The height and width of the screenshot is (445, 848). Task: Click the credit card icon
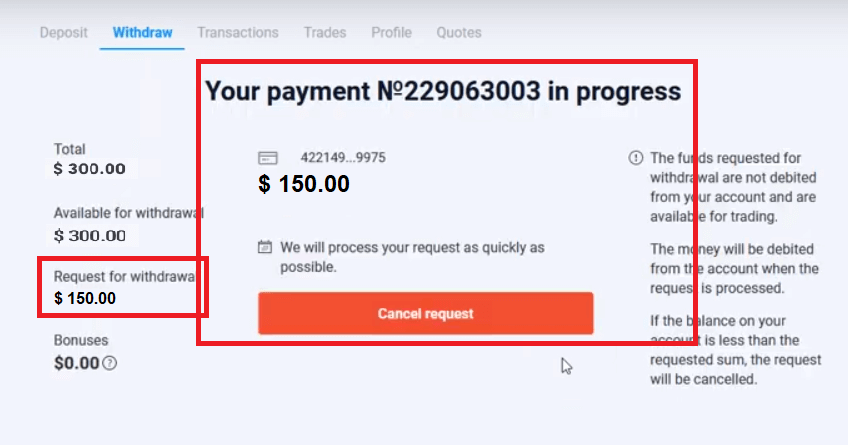[x=267, y=158]
